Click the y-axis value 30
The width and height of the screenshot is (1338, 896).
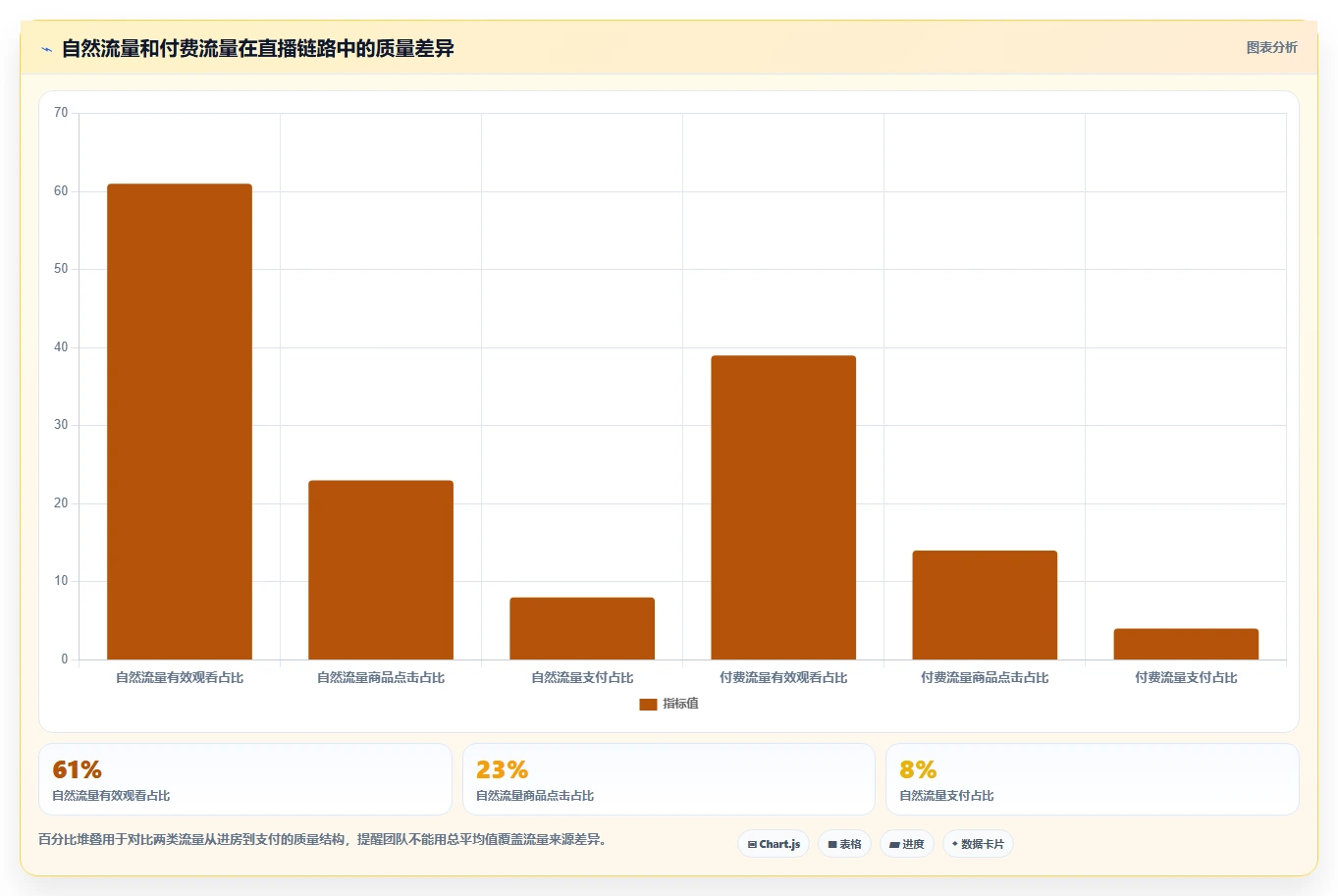[61, 425]
